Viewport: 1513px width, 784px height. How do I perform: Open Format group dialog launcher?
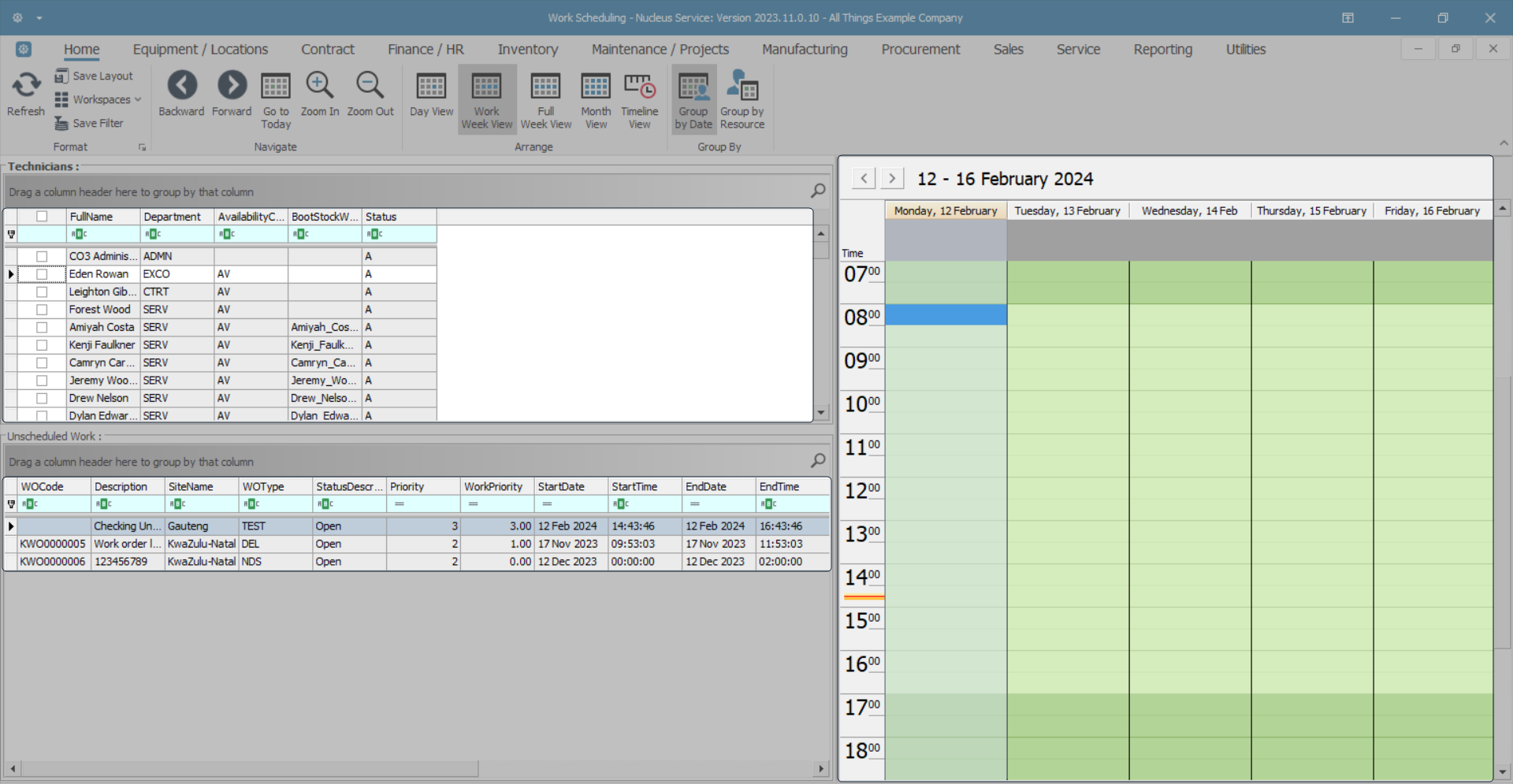pos(142,147)
